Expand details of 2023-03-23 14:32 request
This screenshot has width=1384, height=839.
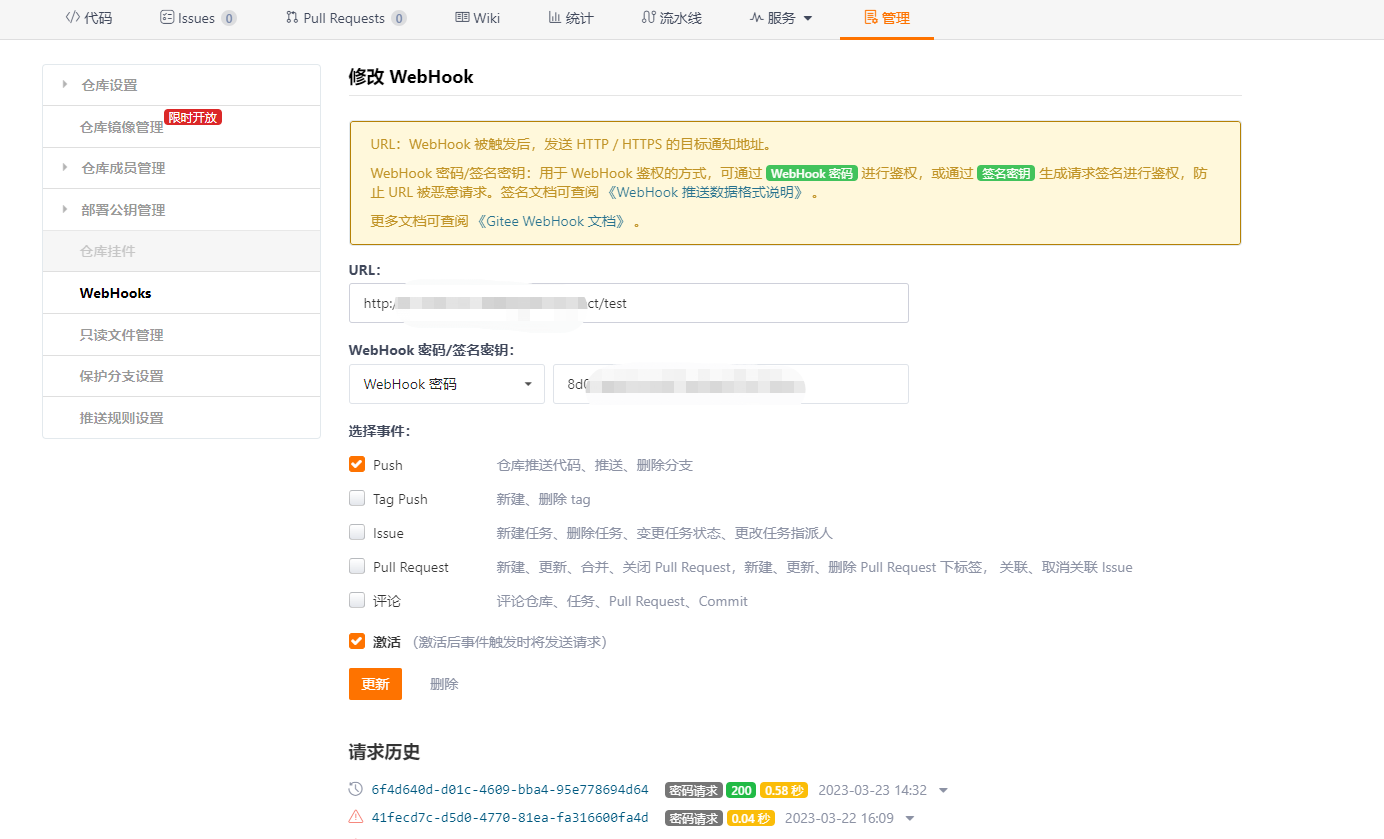pos(942,791)
